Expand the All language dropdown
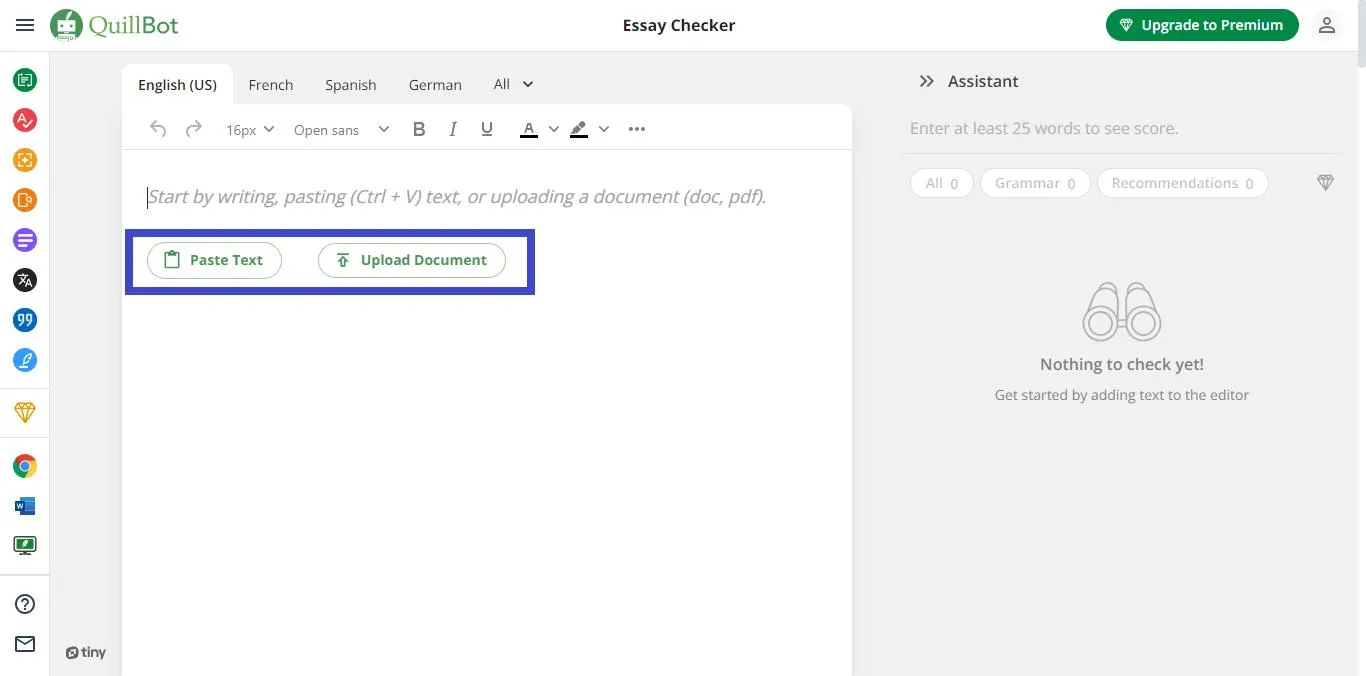The height and width of the screenshot is (676, 1366). (x=512, y=84)
